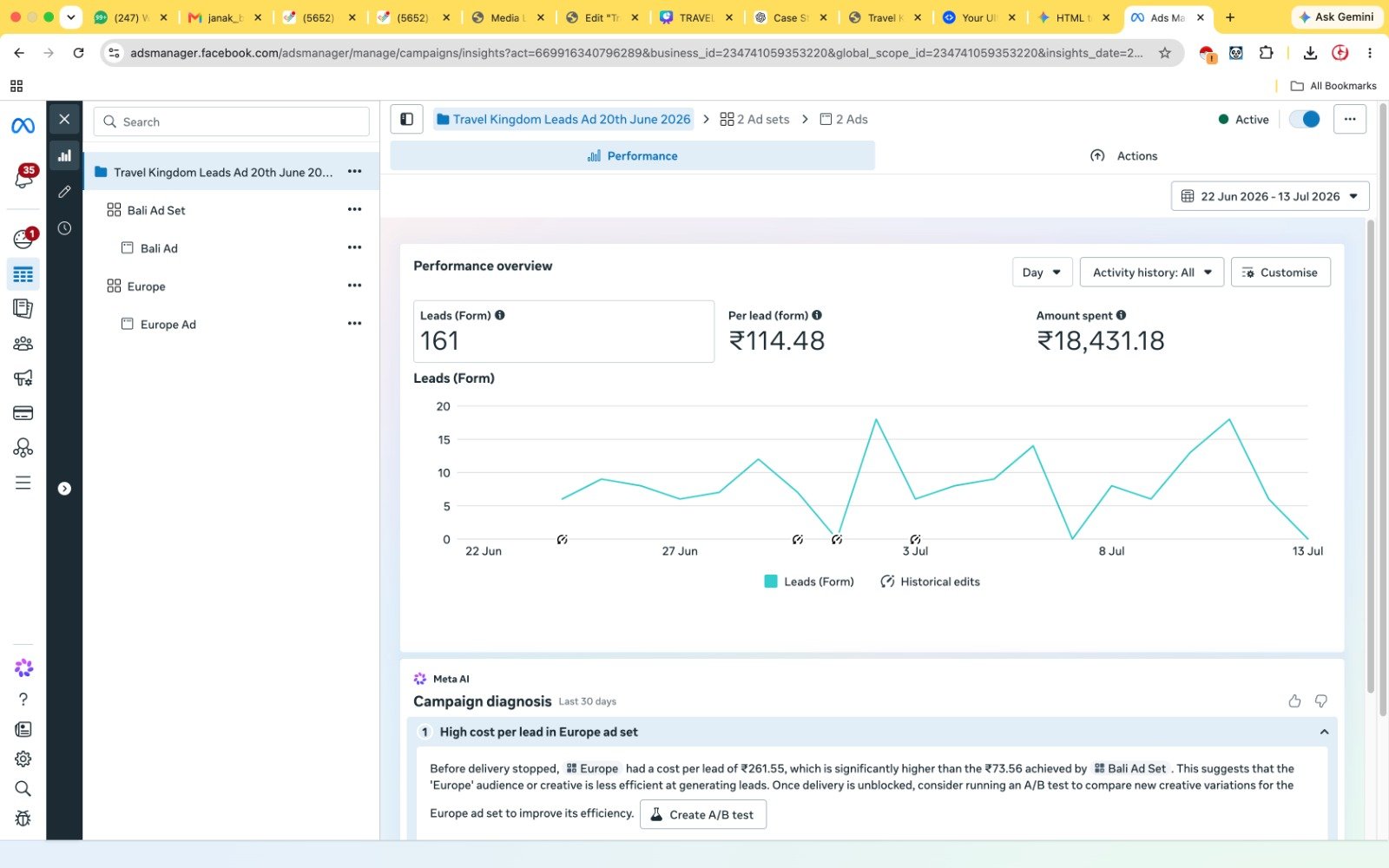This screenshot has width=1389, height=868.
Task: Open the date range dropdown
Action: click(x=1270, y=196)
